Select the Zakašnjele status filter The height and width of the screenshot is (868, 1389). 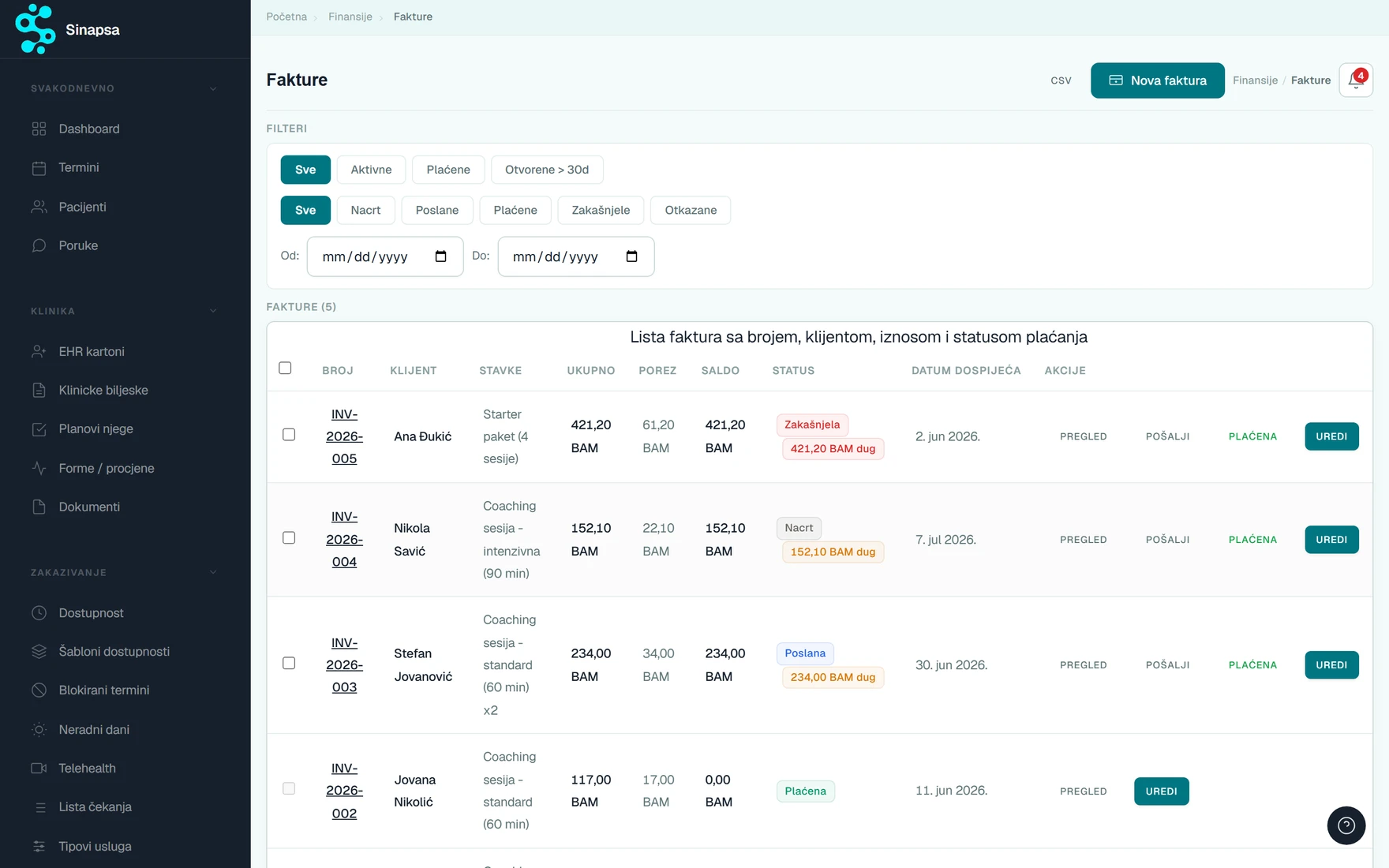tap(601, 210)
